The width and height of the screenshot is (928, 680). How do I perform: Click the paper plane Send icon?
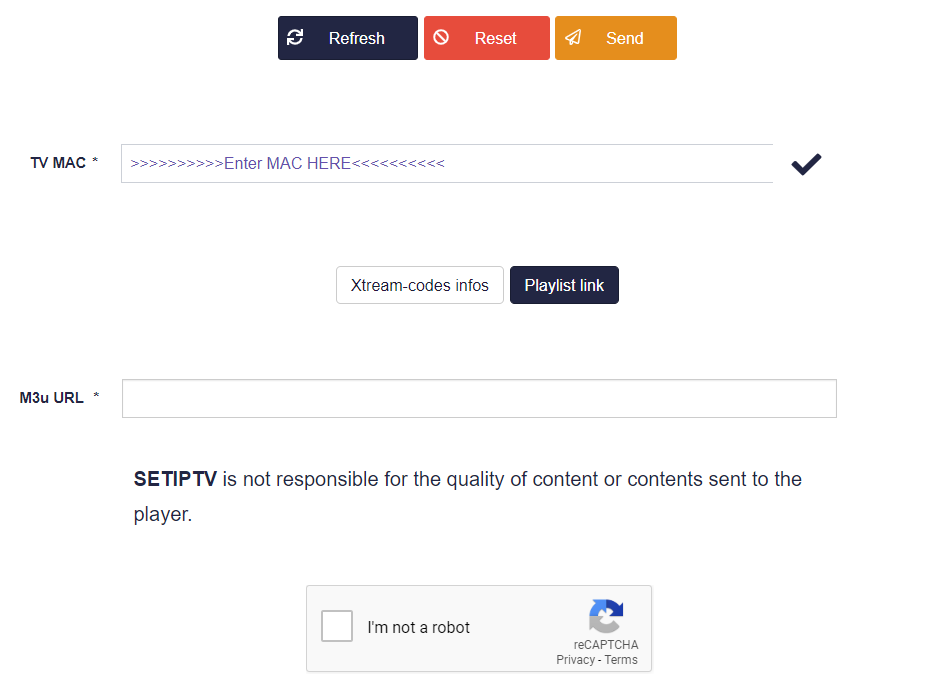coord(573,38)
